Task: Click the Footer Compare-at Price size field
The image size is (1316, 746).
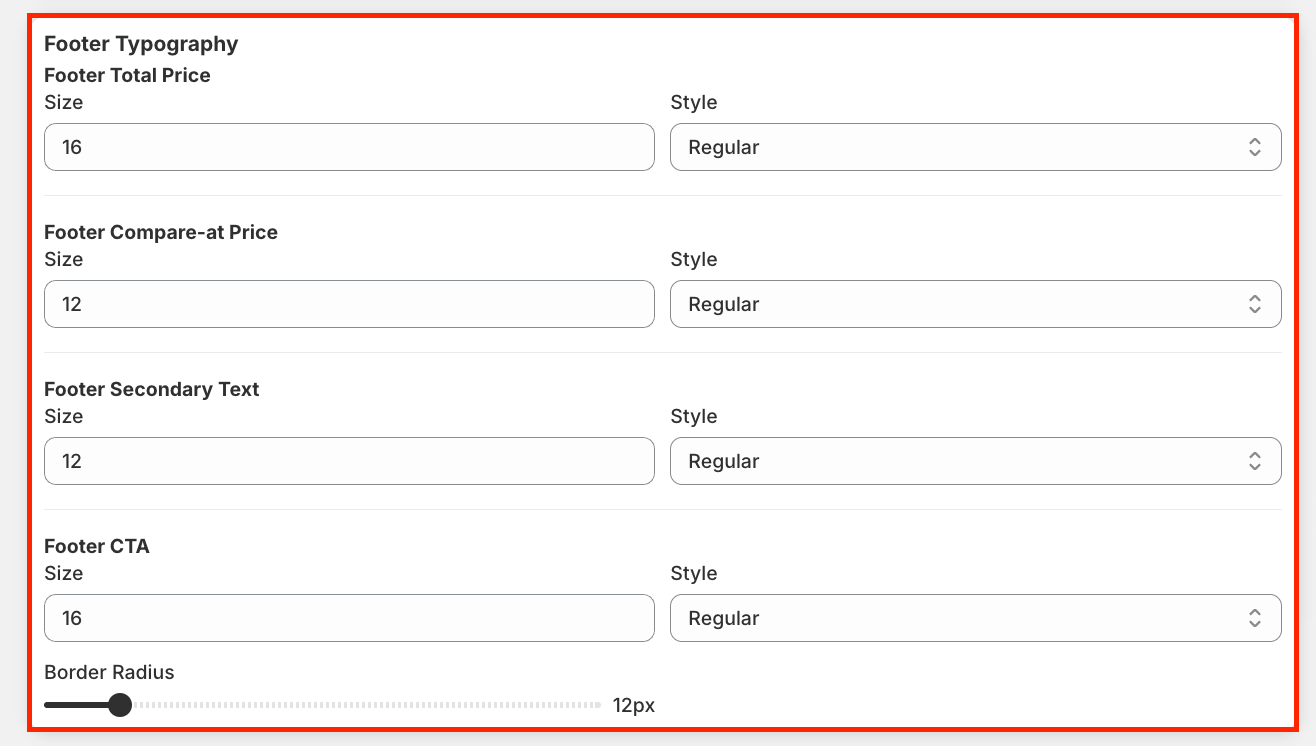Action: tap(349, 304)
